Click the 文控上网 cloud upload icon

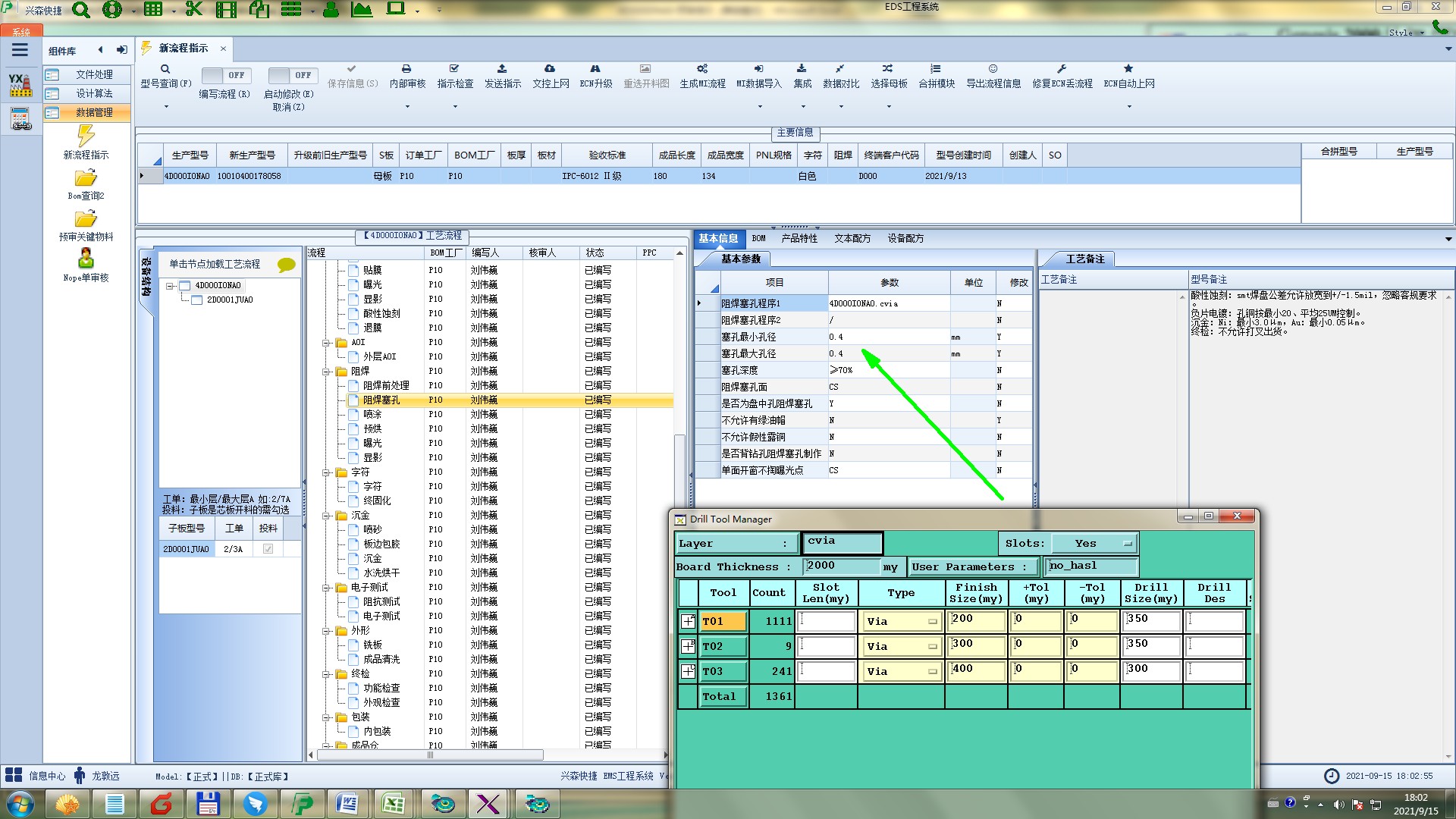point(550,69)
